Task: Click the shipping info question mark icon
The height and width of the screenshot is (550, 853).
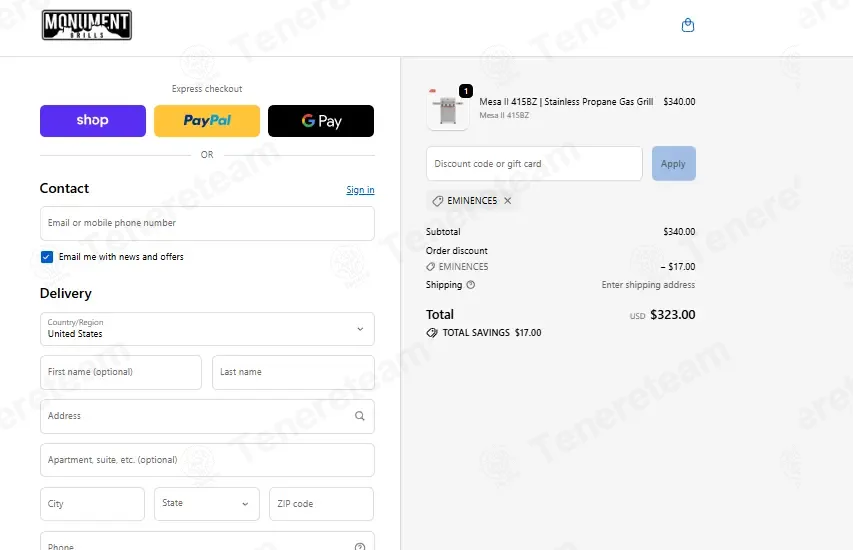Action: (x=471, y=285)
